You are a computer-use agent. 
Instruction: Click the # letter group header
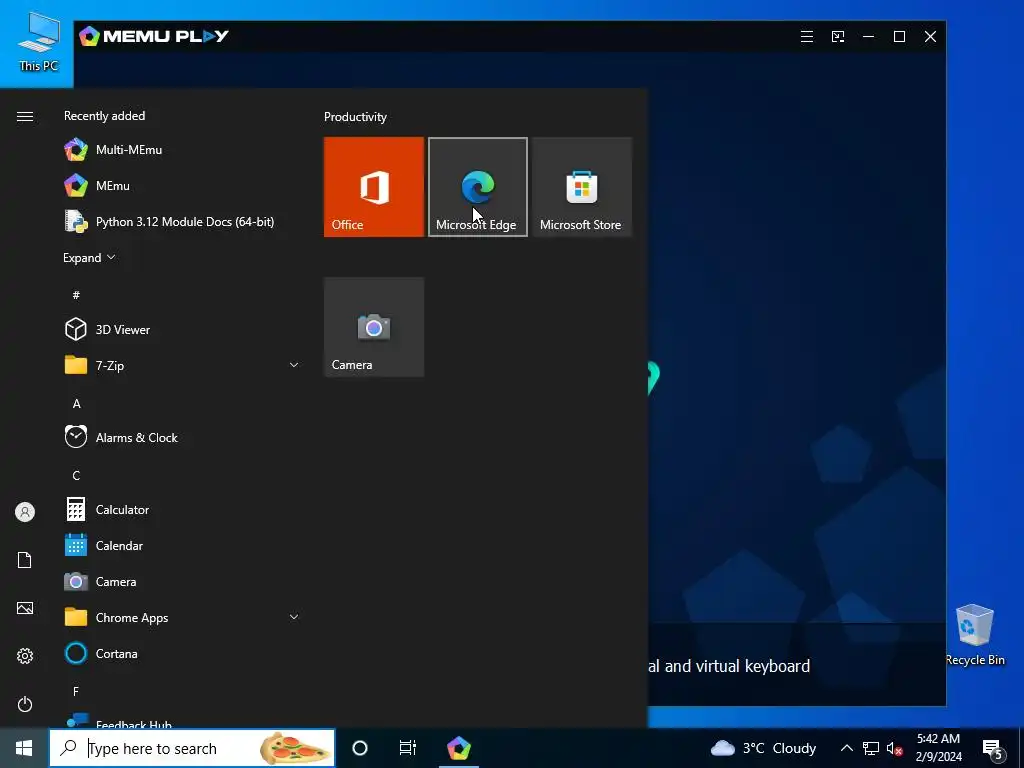tap(76, 295)
